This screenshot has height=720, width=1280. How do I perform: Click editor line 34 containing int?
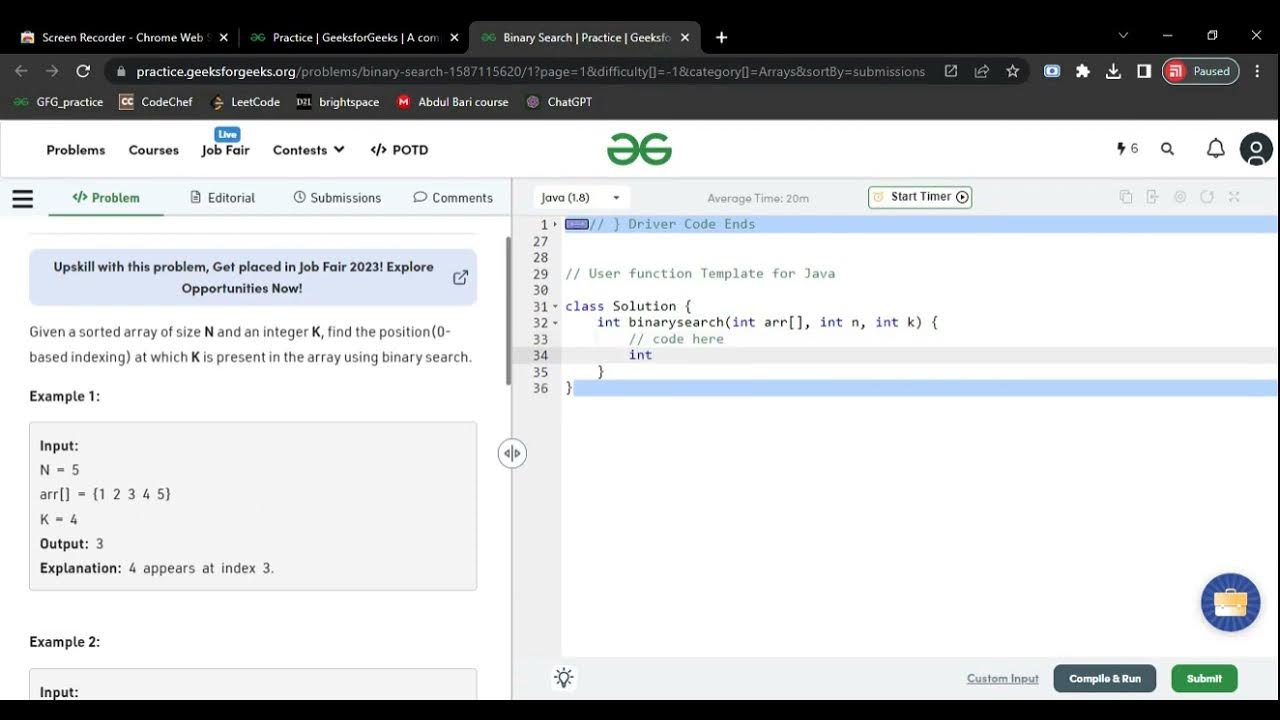click(x=920, y=355)
